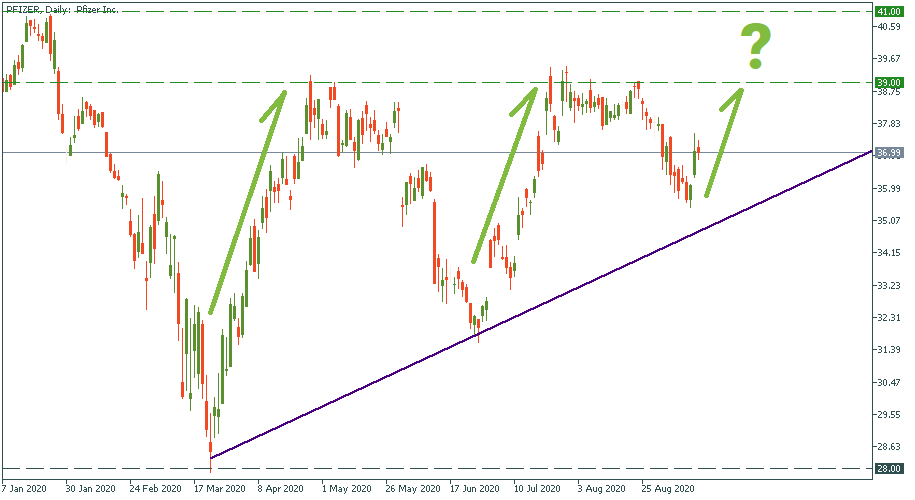Select the middle green arrow near July
Image resolution: width=915 pixels, height=500 pixels.
pos(505,176)
